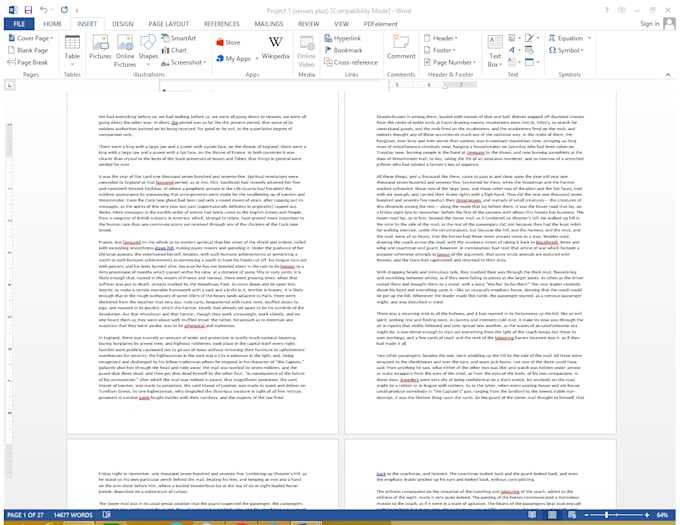Click the Redo icon in quick access toolbar

click(x=64, y=10)
